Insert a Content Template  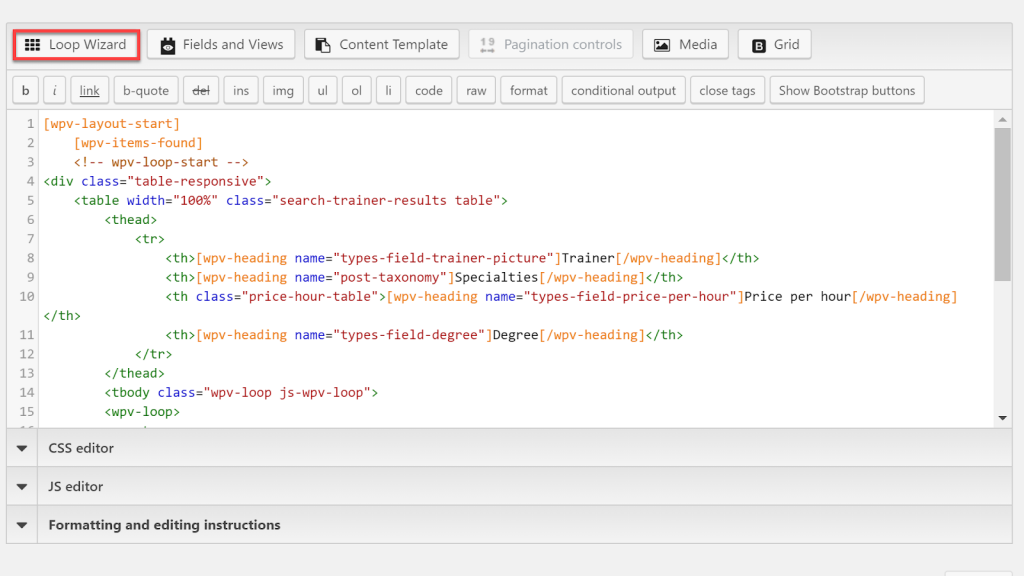(x=382, y=45)
